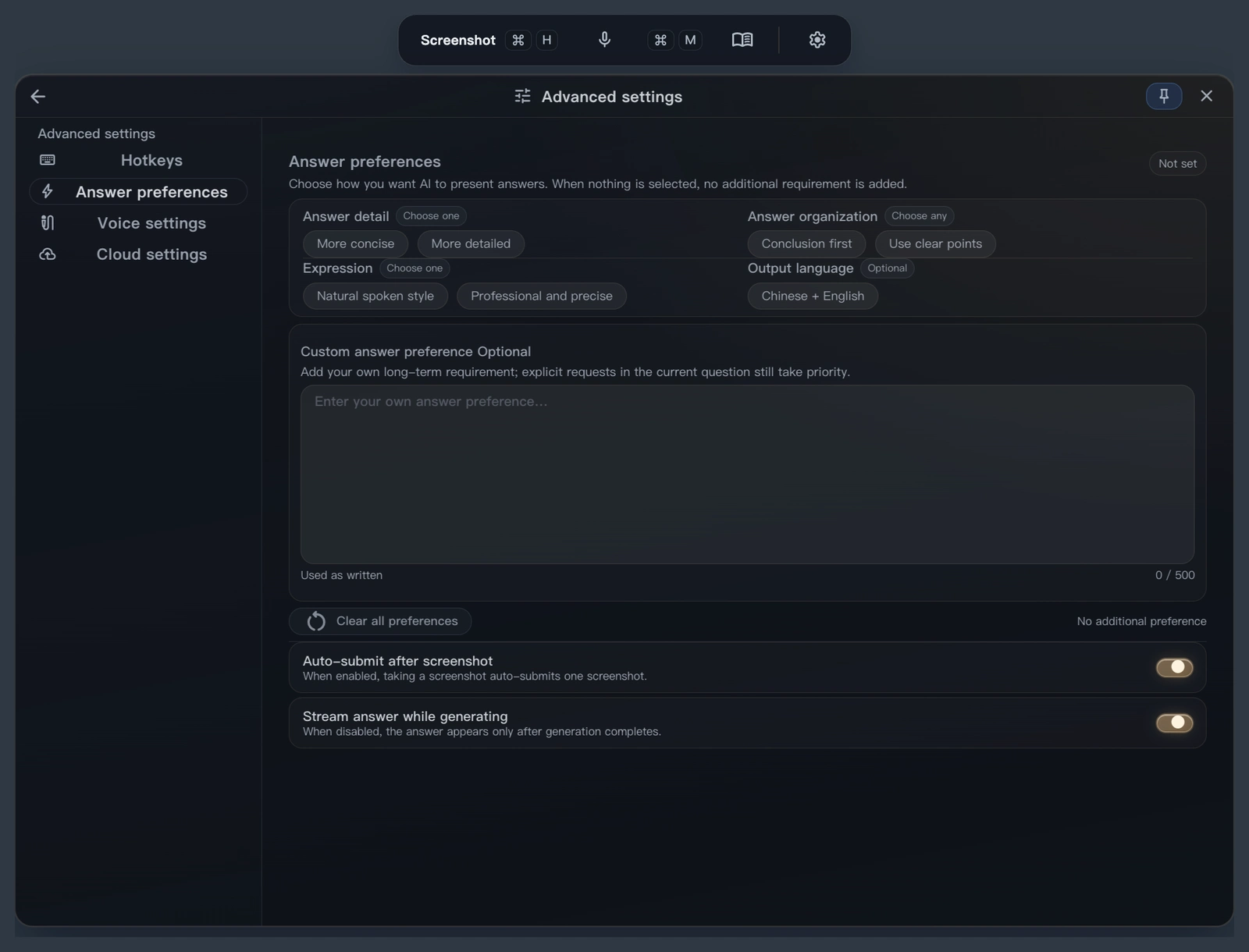Click the H key badge in toolbar
This screenshot has width=1249, height=952.
point(546,40)
